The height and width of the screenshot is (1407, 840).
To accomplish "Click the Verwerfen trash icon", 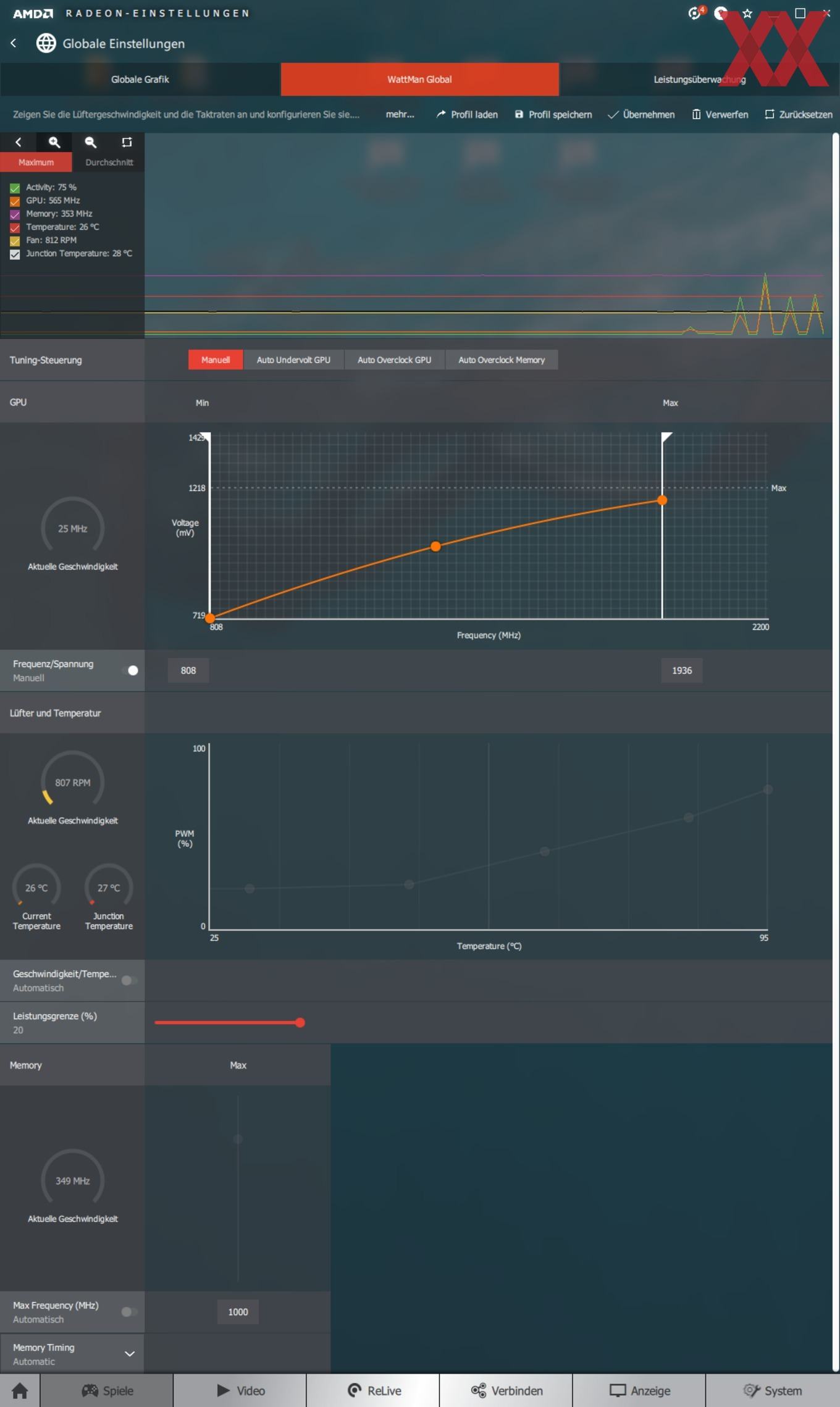I will click(x=696, y=114).
